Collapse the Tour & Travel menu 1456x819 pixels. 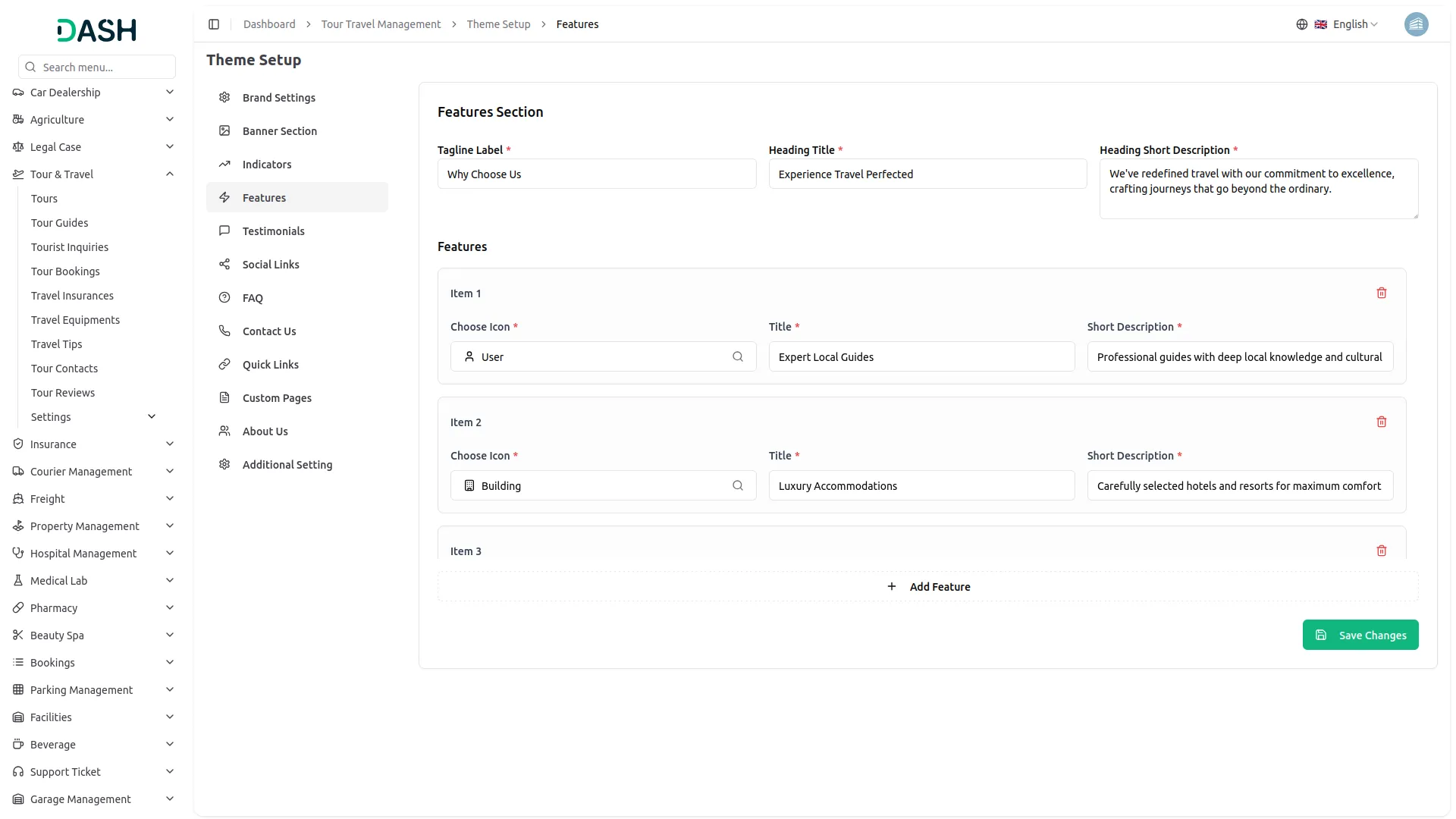click(170, 174)
